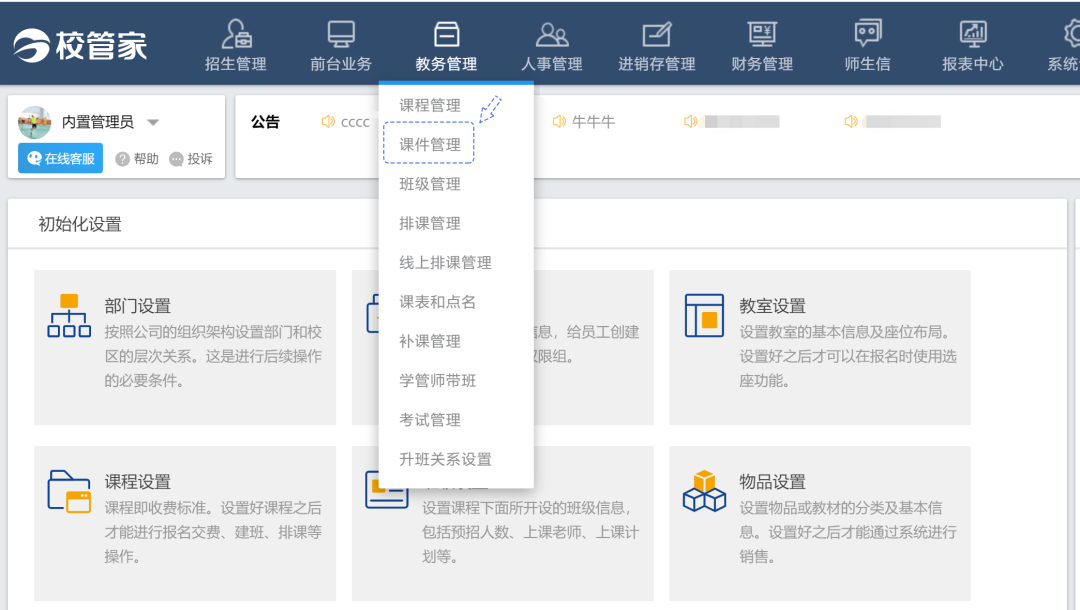
Task: Click the 前台业务 monitor icon
Action: [340, 32]
